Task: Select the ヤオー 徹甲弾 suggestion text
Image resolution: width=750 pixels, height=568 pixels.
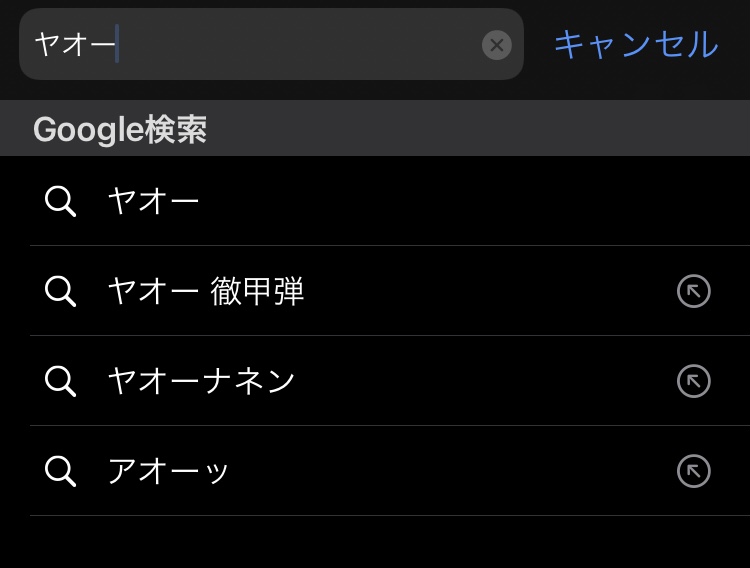Action: click(x=205, y=291)
